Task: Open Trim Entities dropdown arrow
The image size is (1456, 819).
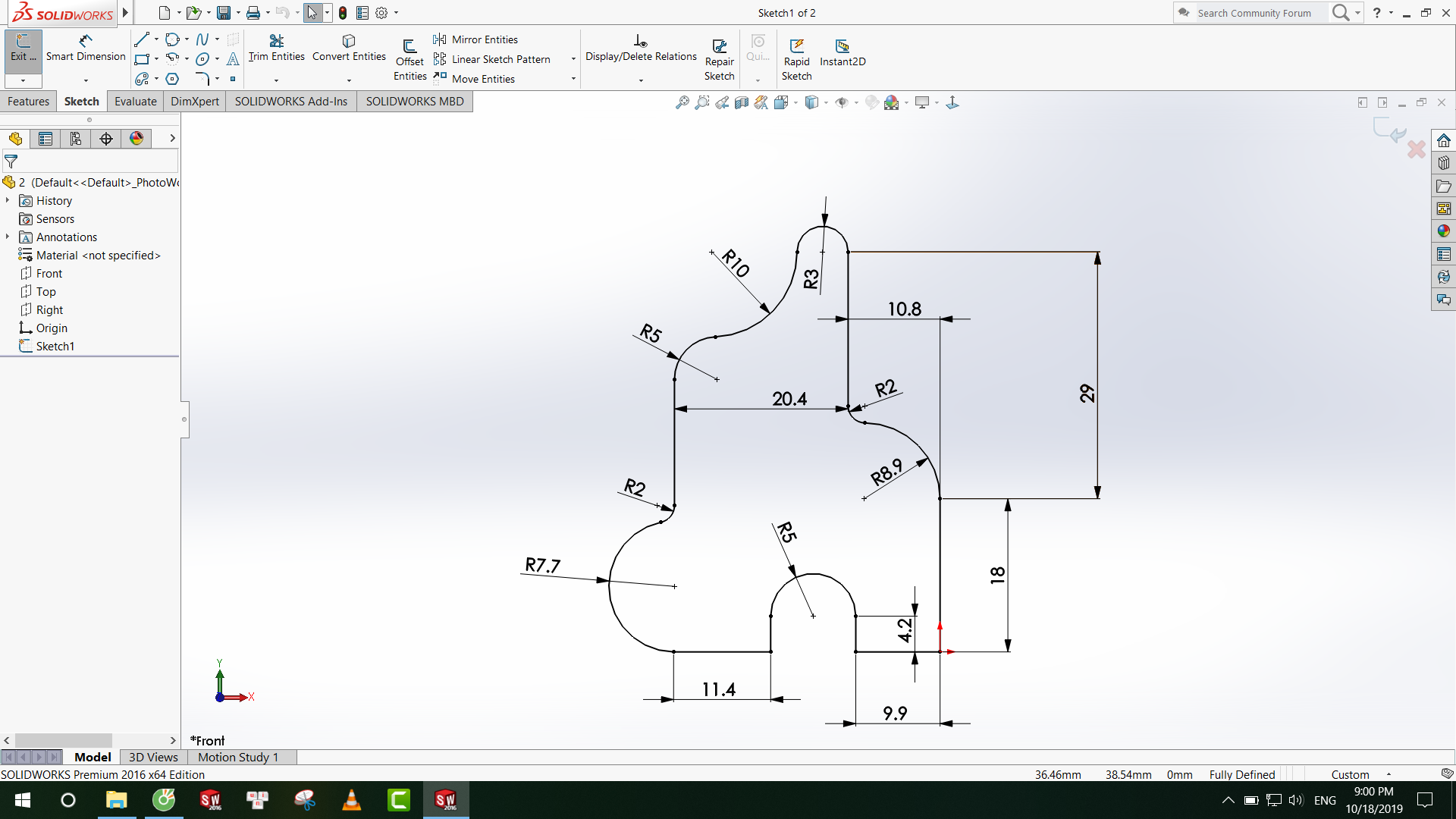Action: (276, 80)
